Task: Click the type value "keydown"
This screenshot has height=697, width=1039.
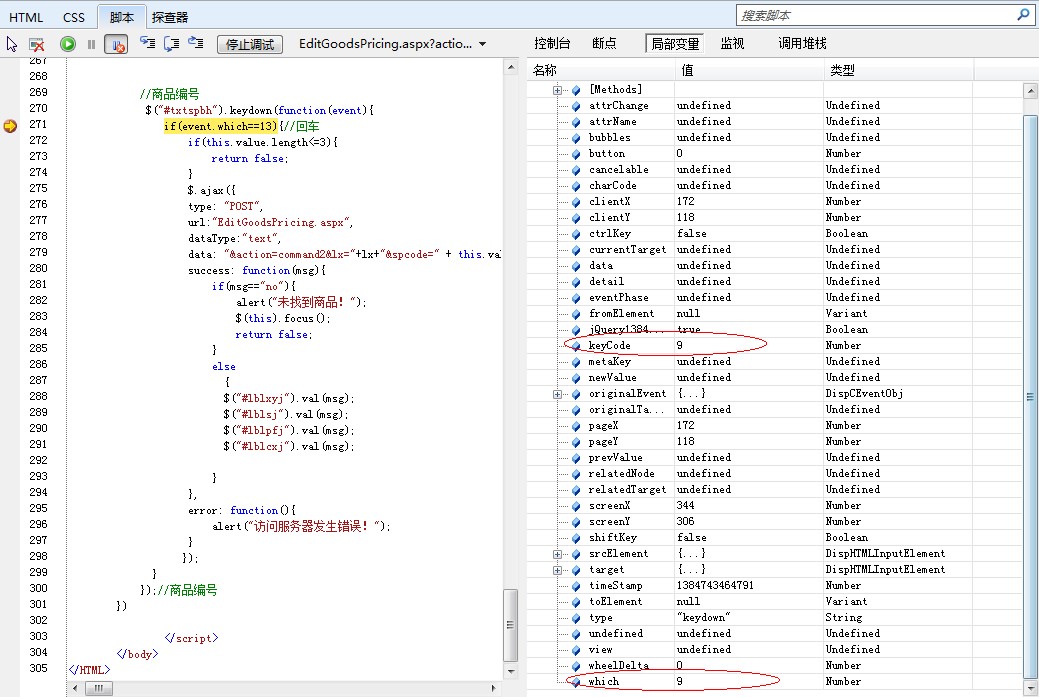Action: pos(703,617)
